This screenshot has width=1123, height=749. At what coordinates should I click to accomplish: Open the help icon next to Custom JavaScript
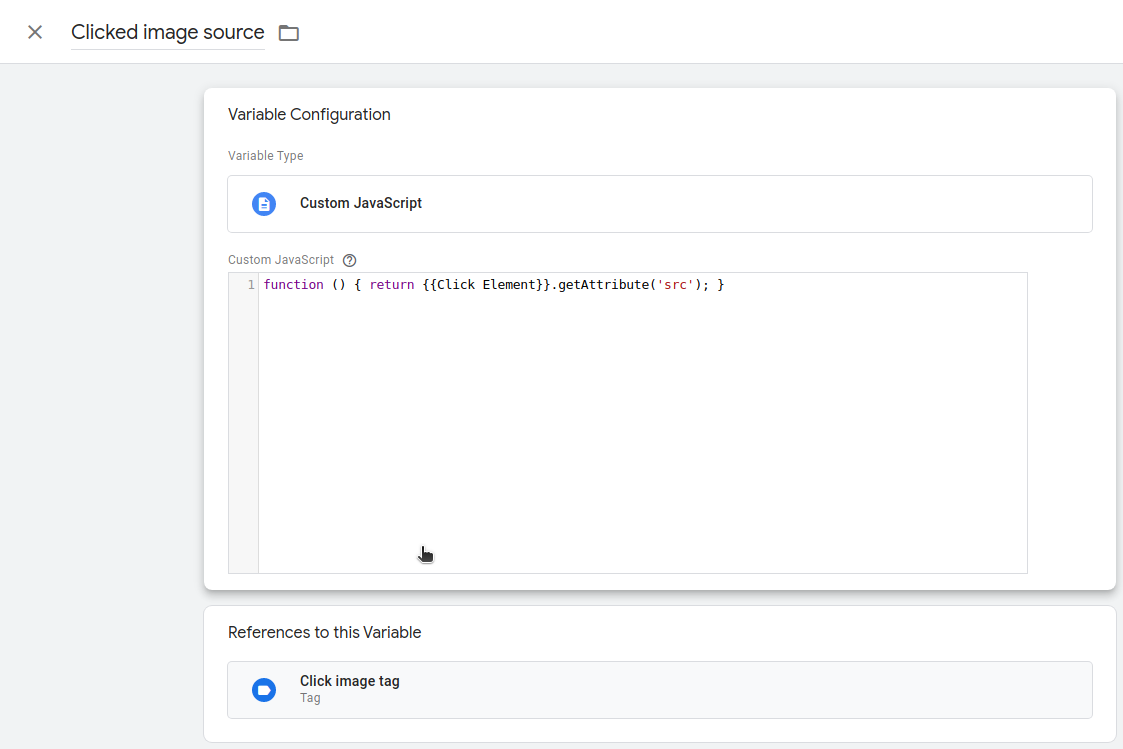click(x=349, y=260)
